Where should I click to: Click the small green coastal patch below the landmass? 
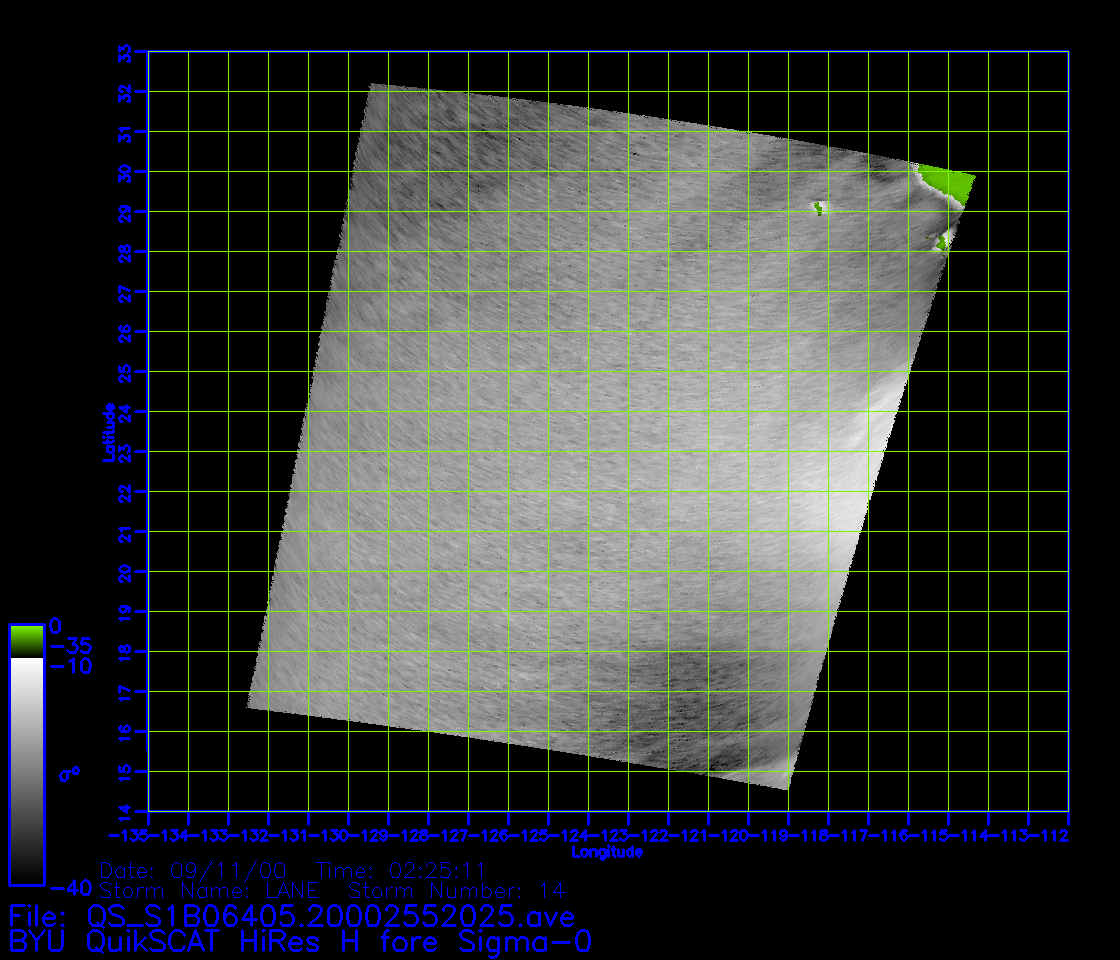click(x=943, y=240)
